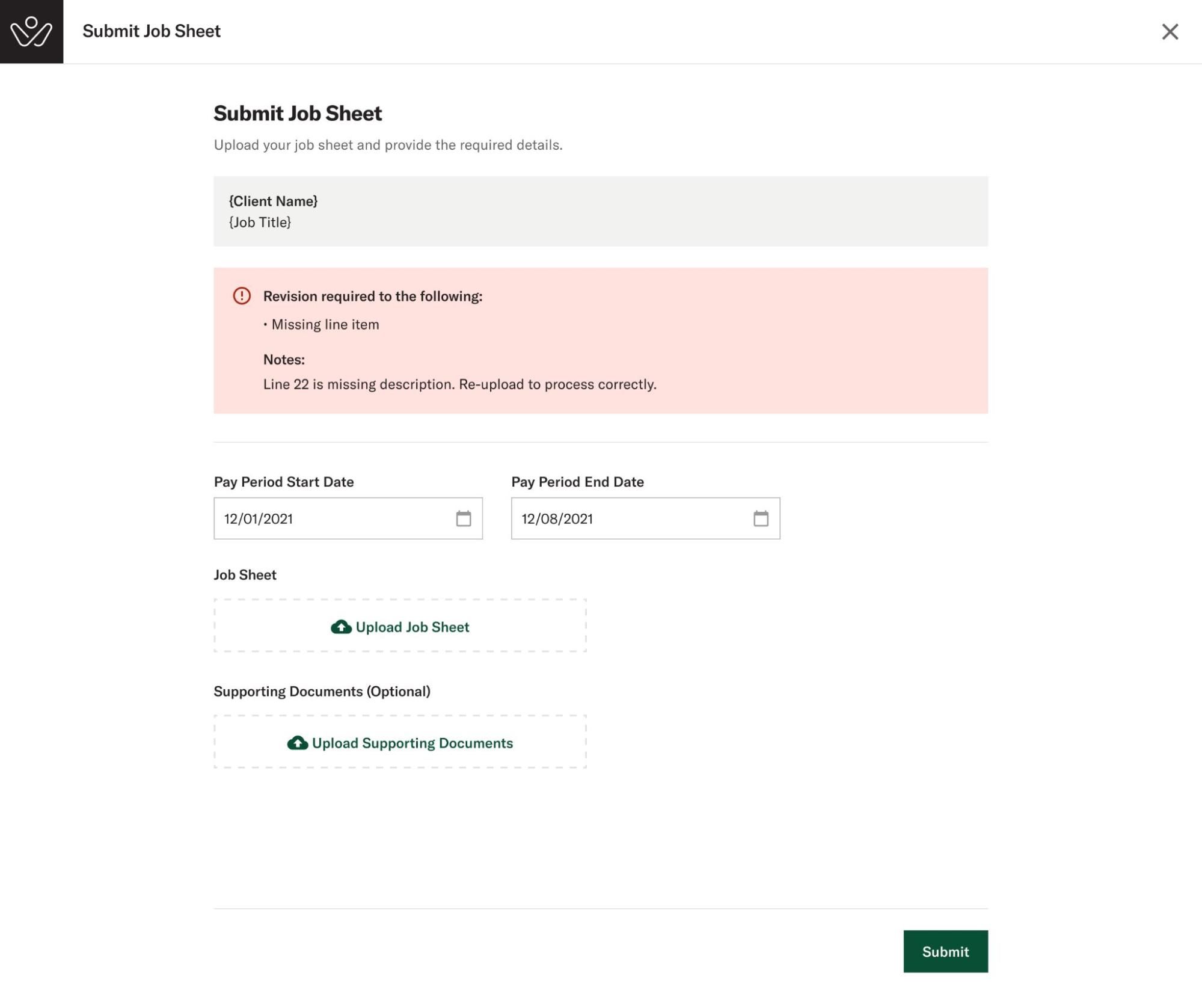Click the cloud icon for Supporting Documents
This screenshot has width=1202, height=1008.
point(297,743)
